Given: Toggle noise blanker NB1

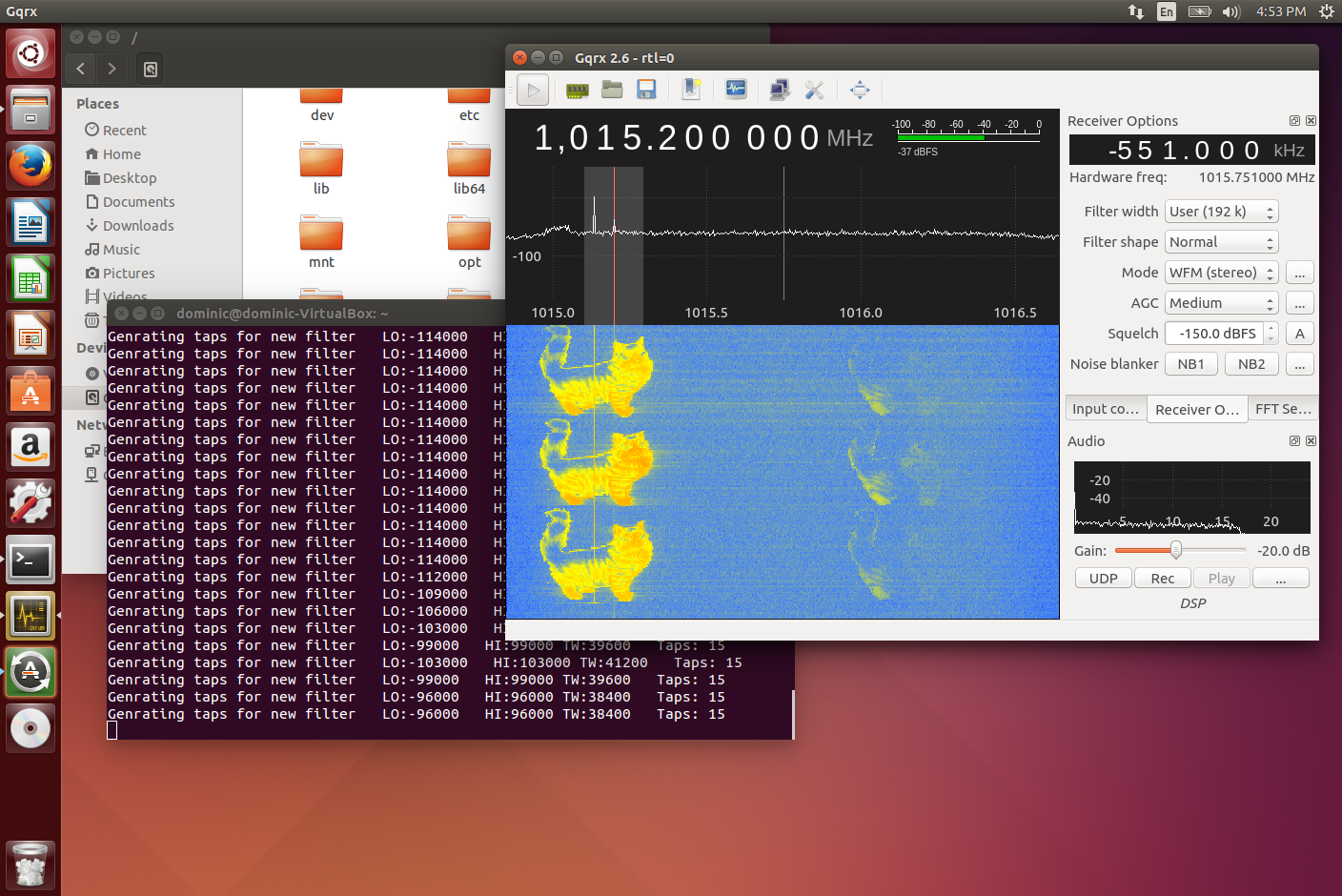Looking at the screenshot, I should (x=1191, y=364).
